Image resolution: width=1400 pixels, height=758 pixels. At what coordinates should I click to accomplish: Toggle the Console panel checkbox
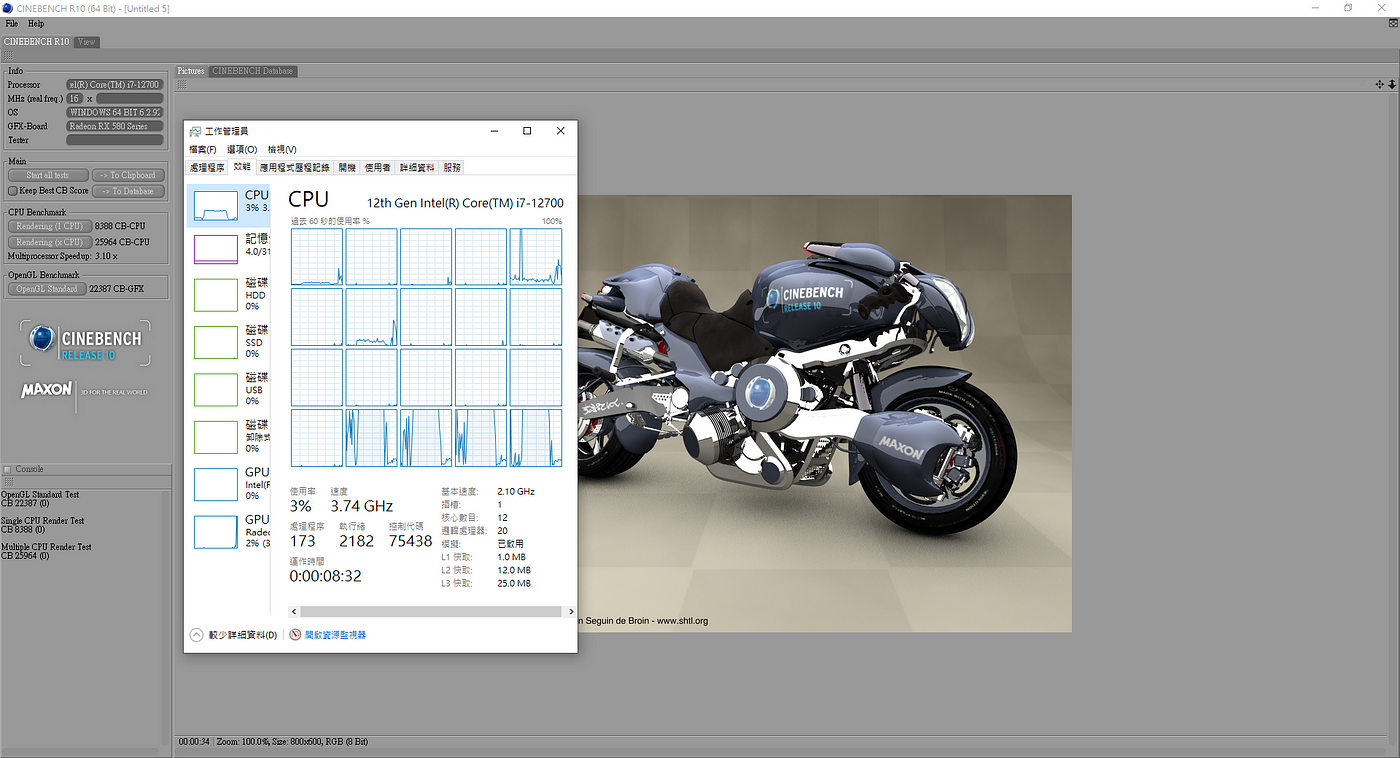coord(7,469)
